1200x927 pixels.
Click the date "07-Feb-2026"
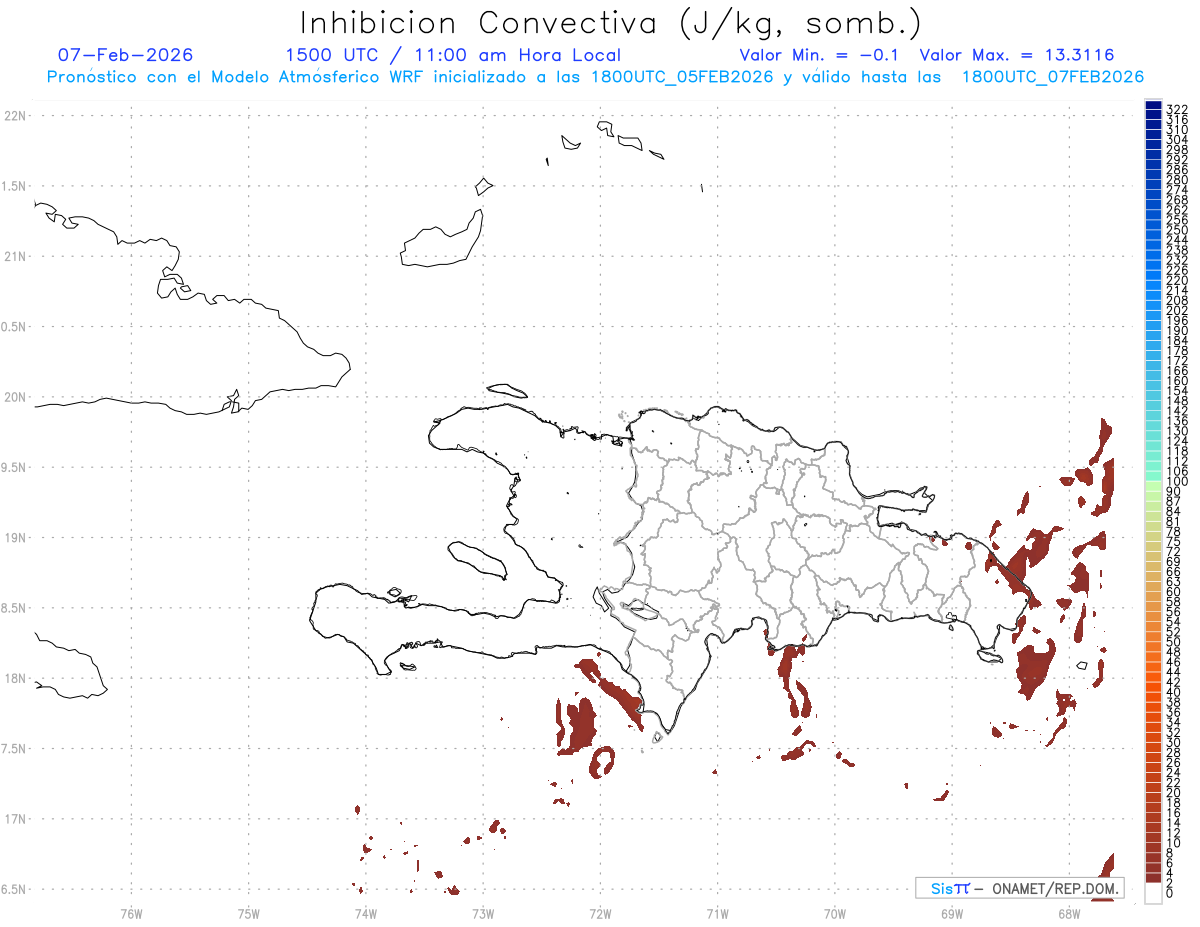(x=126, y=55)
